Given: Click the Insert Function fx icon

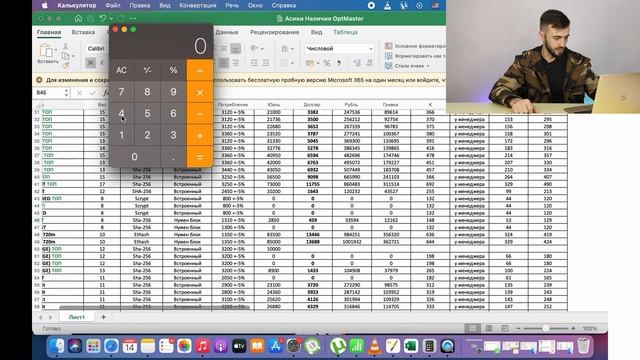Looking at the screenshot, I should coord(106,93).
